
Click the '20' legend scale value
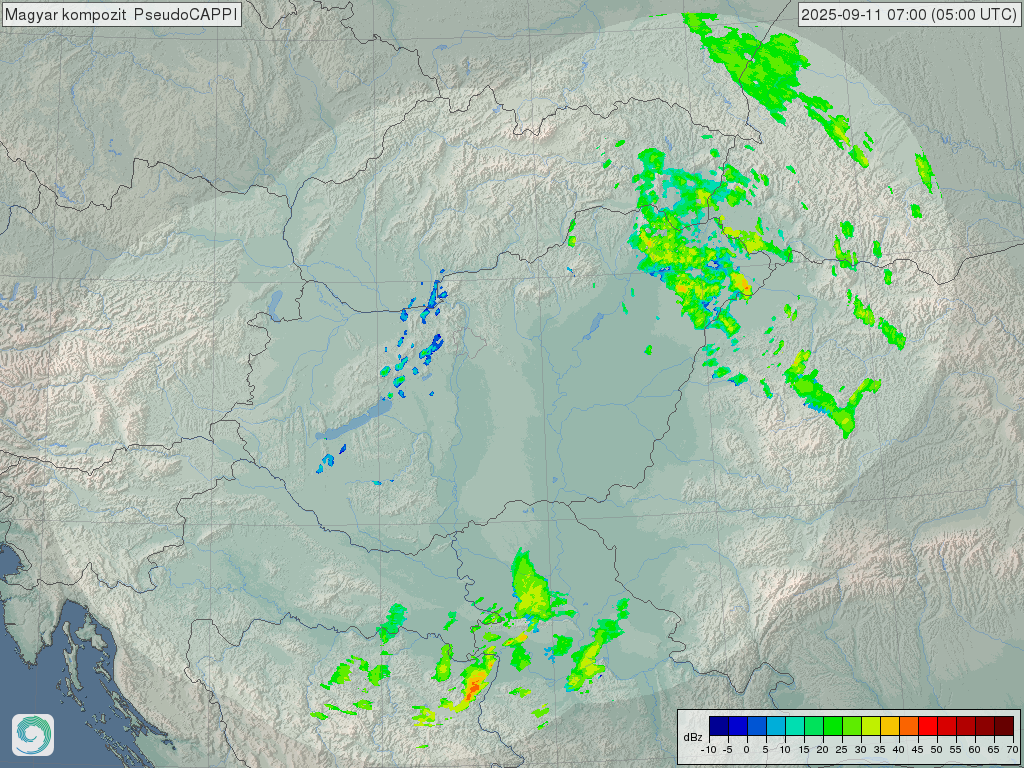point(823,750)
